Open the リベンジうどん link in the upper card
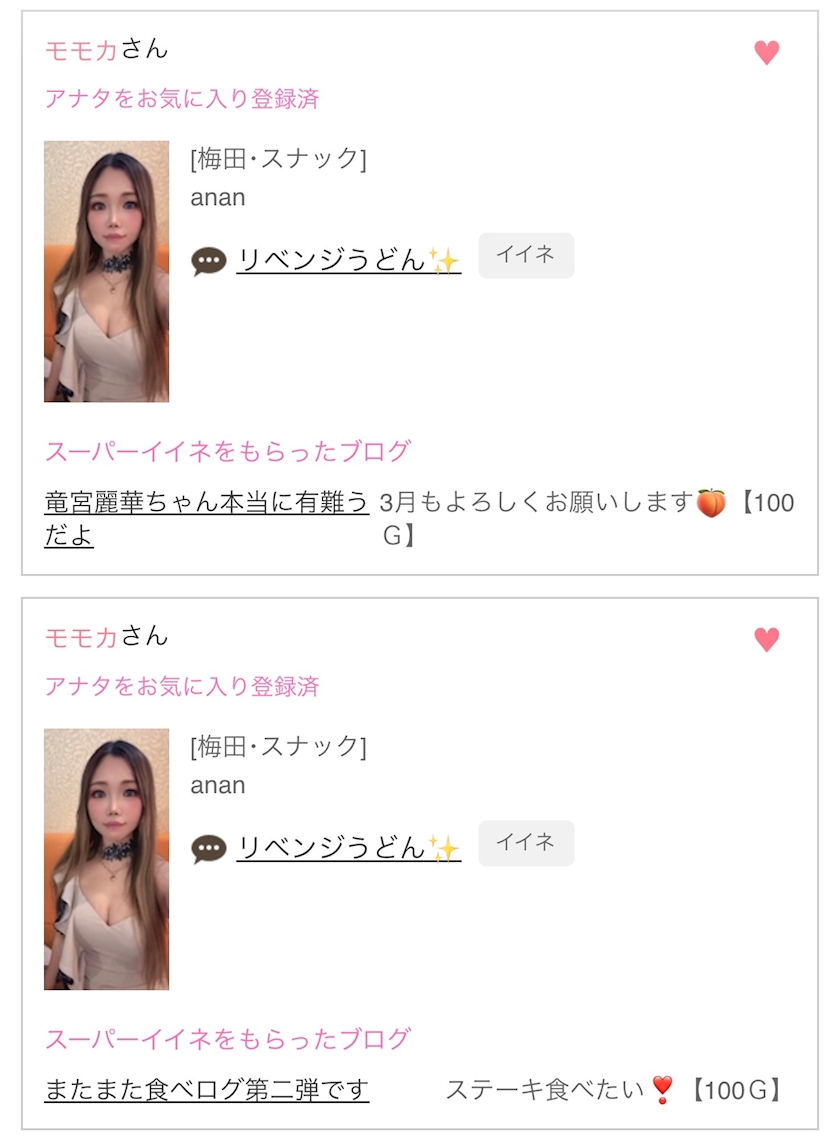Image resolution: width=840 pixels, height=1138 pixels. (x=332, y=261)
